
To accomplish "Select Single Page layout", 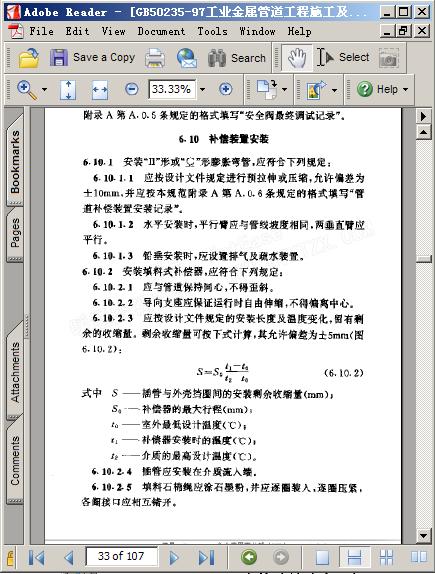I will pyautogui.click(x=322, y=557).
